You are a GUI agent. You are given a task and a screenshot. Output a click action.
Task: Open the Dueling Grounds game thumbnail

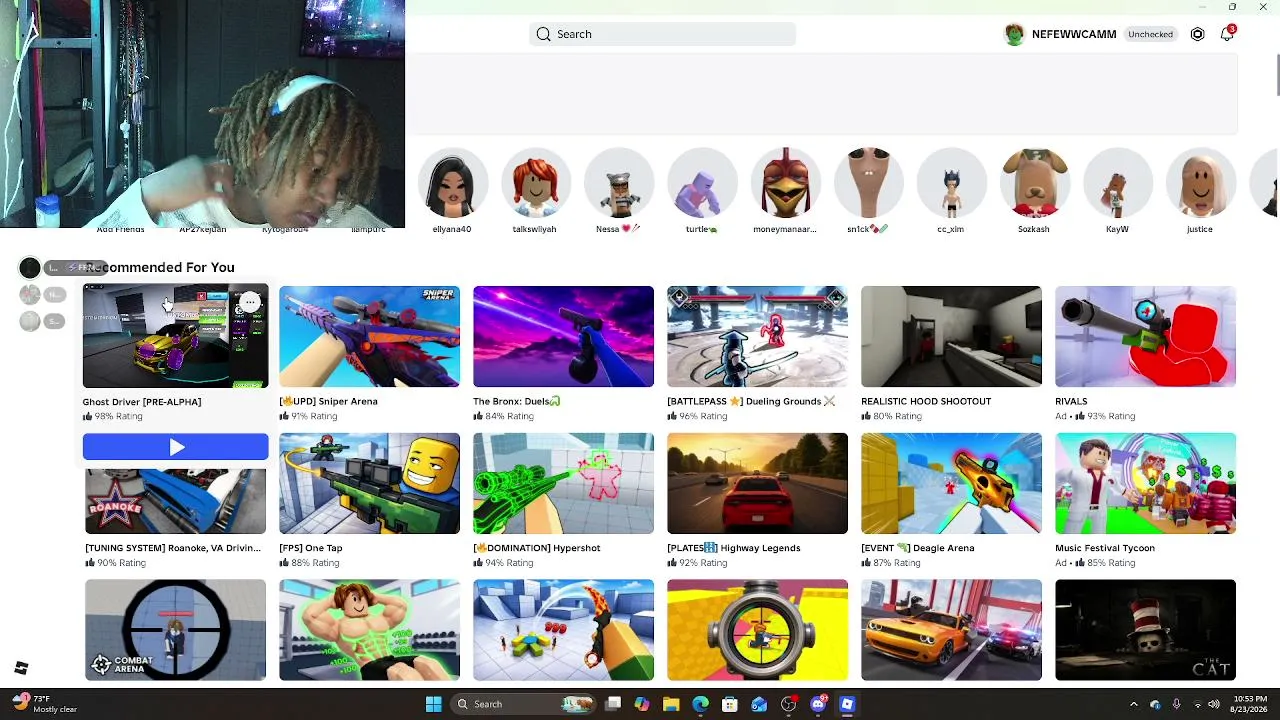[758, 337]
